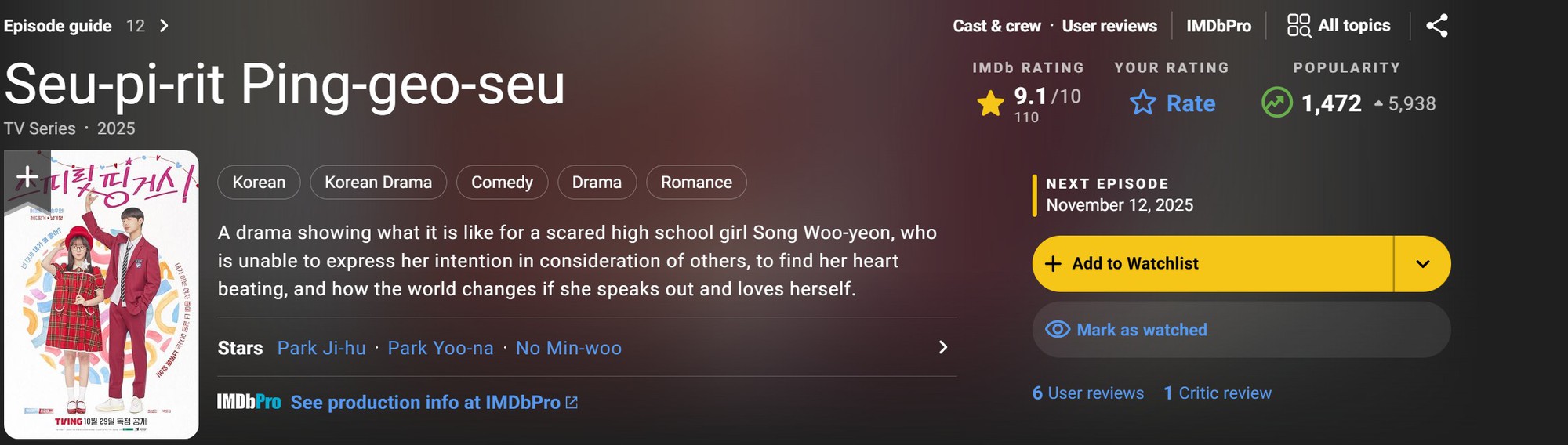Image resolution: width=1568 pixels, height=445 pixels.
Task: Open Park Ji-hu's profile link
Action: [x=321, y=348]
